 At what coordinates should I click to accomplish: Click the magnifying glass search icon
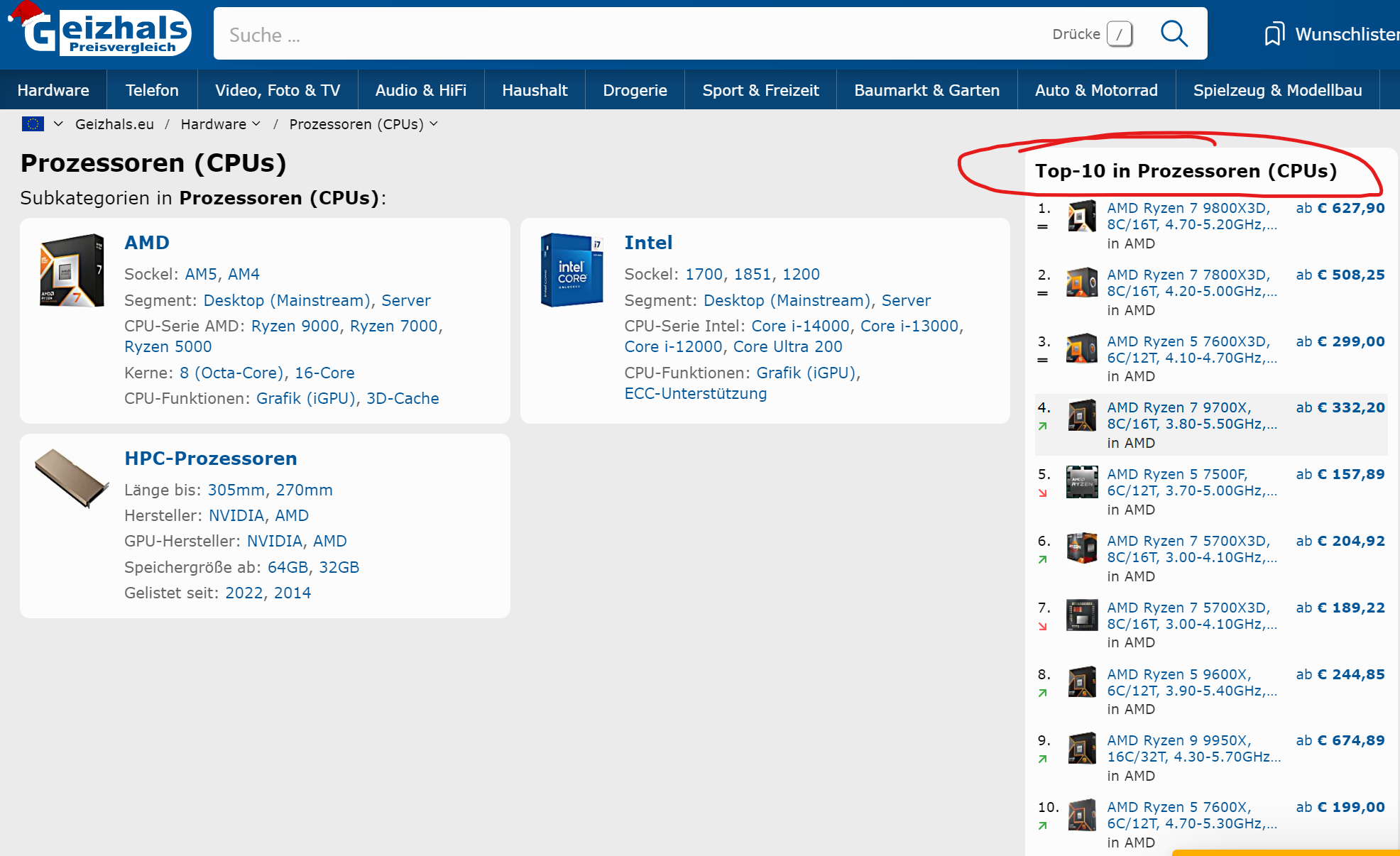[1174, 34]
